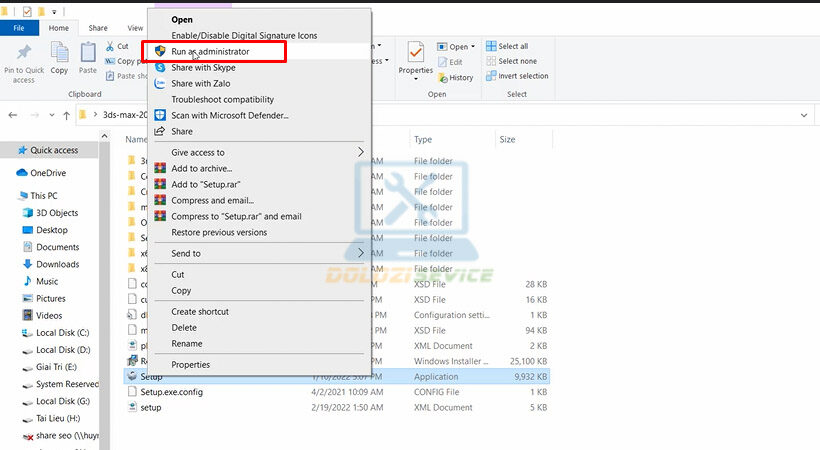
Task: Click navigation pane scroll up arrow
Action: (x=105, y=136)
